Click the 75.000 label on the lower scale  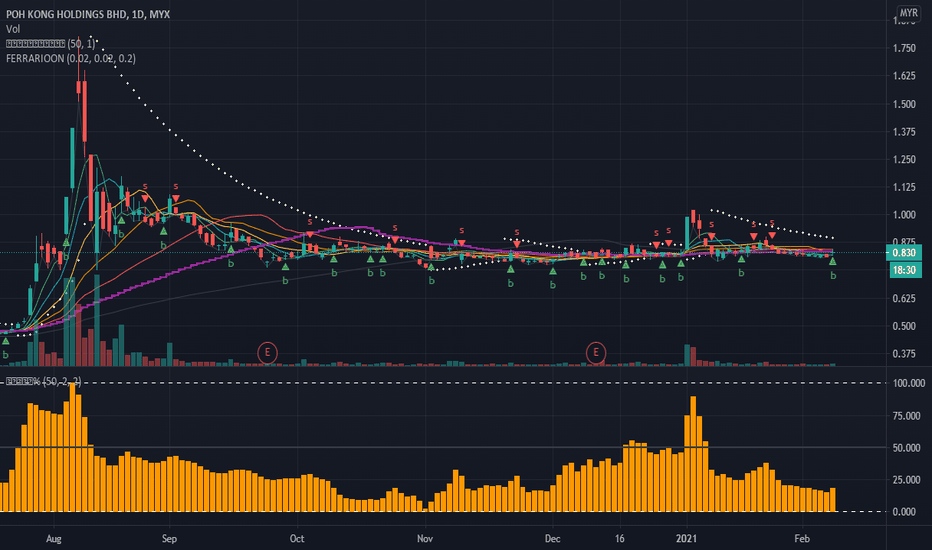[x=906, y=416]
